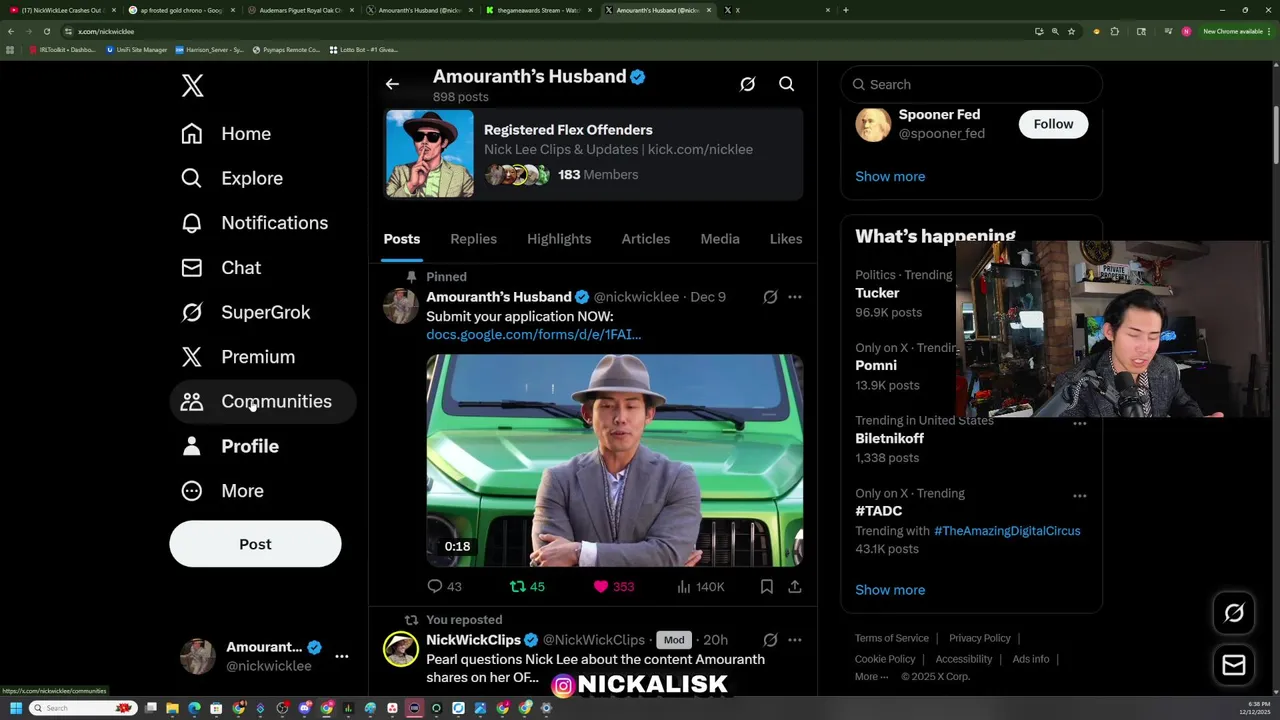Image resolution: width=1280 pixels, height=720 pixels.
Task: Switch to the Likes tab
Action: [786, 239]
